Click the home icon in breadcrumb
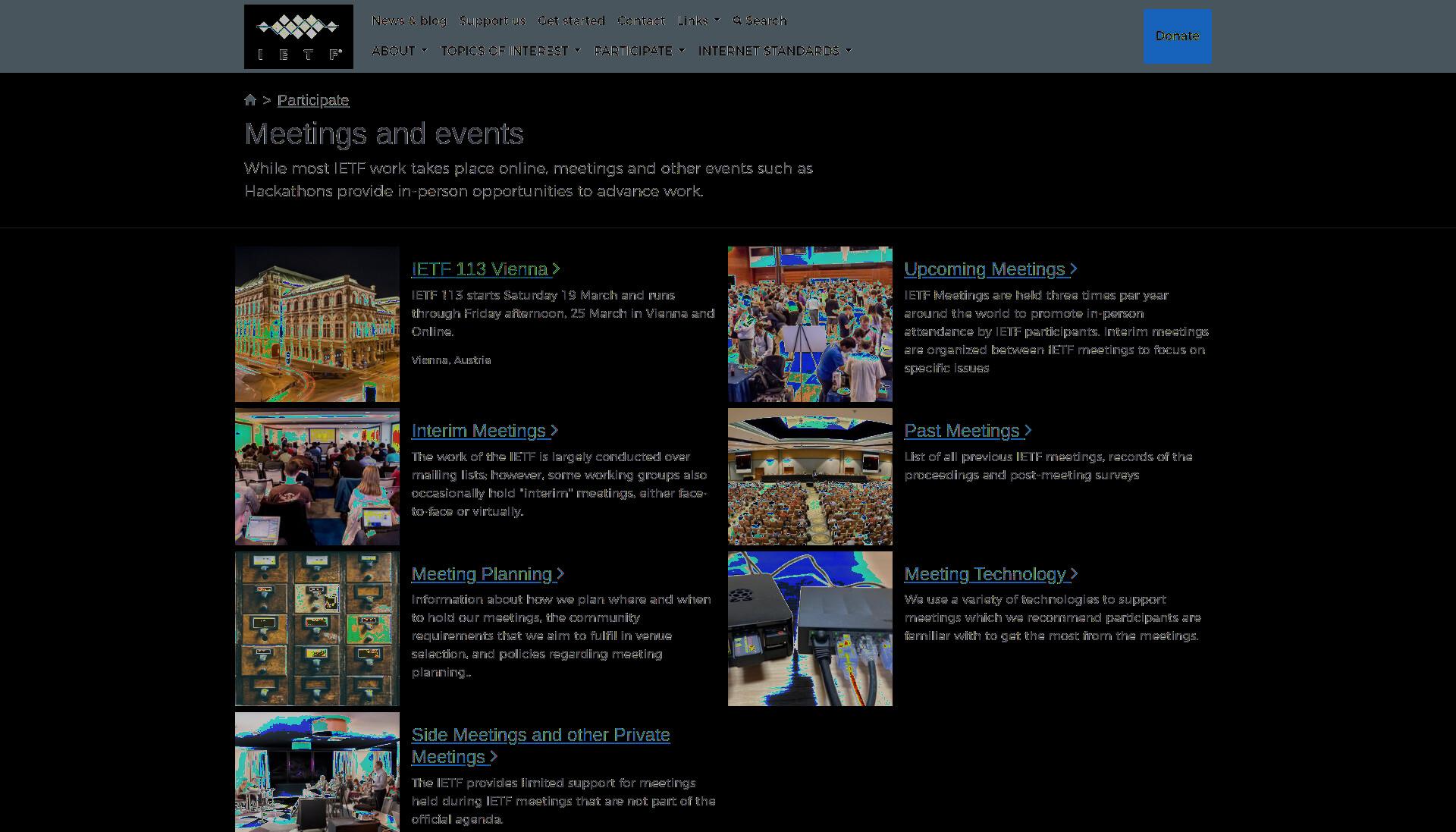Viewport: 1456px width, 832px height. point(250,100)
